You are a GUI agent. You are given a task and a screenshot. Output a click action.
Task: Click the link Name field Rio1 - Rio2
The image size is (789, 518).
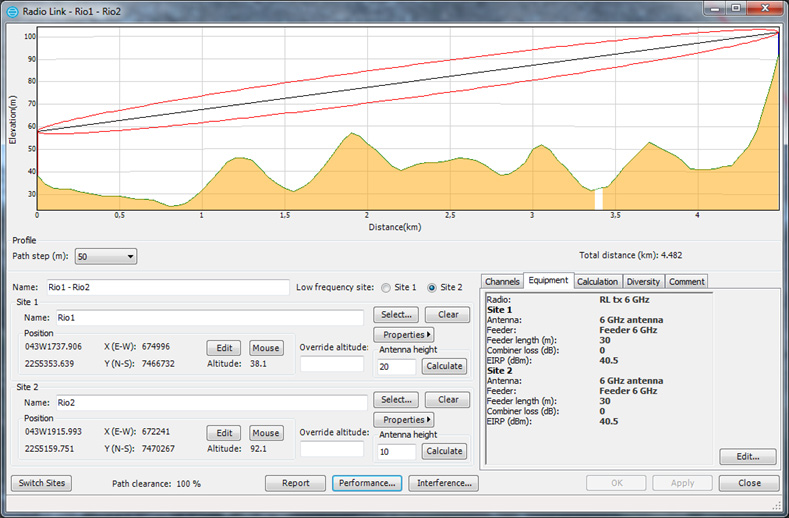pos(167,288)
